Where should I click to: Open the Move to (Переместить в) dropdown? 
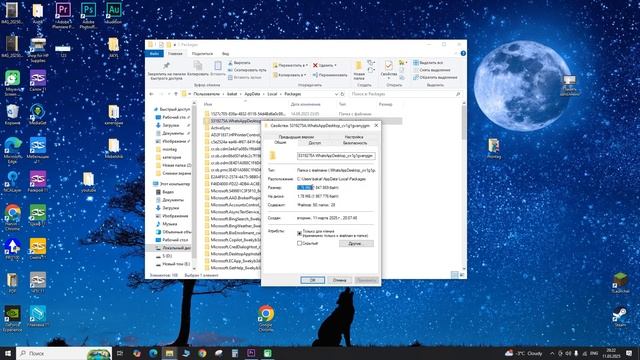tap(290, 65)
